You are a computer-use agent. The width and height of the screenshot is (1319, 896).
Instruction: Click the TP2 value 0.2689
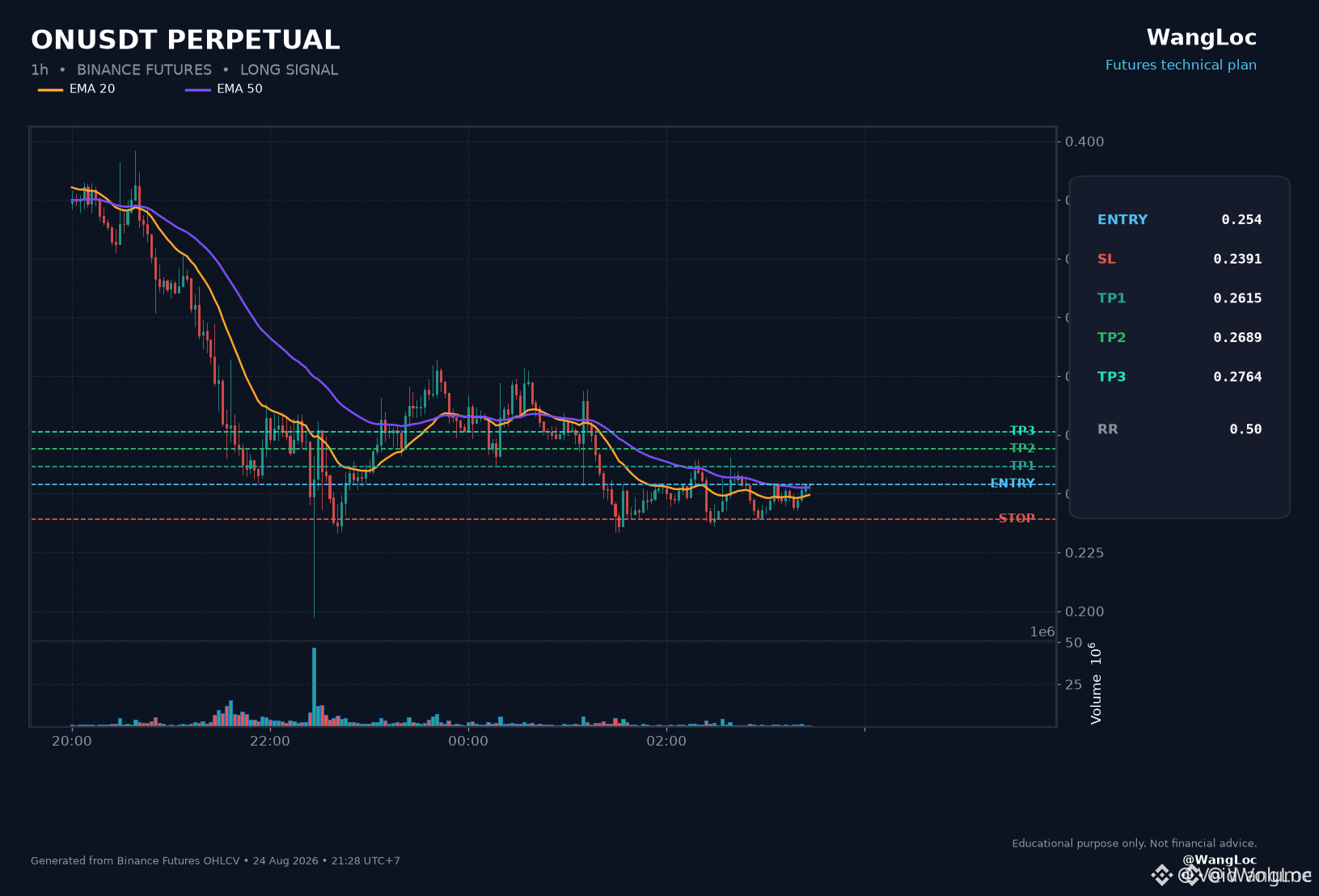(x=1237, y=337)
